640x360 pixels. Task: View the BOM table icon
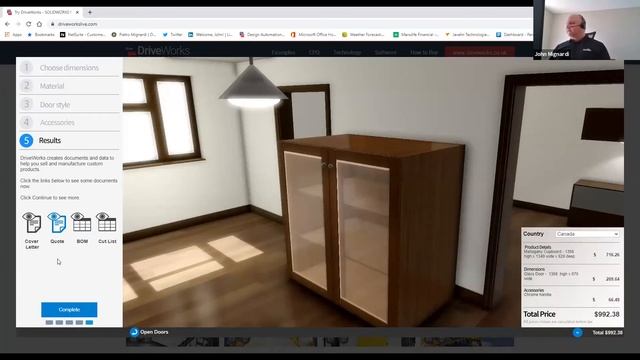tap(82, 222)
